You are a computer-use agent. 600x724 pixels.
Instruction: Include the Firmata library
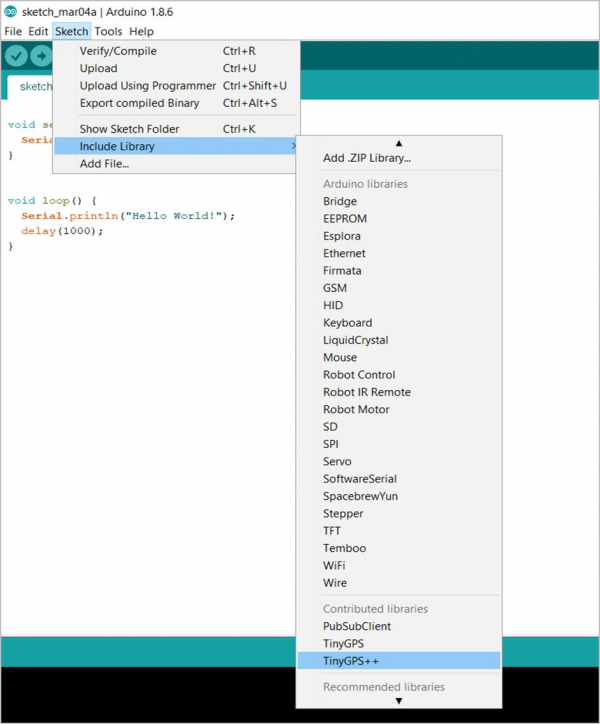[x=399, y=271]
